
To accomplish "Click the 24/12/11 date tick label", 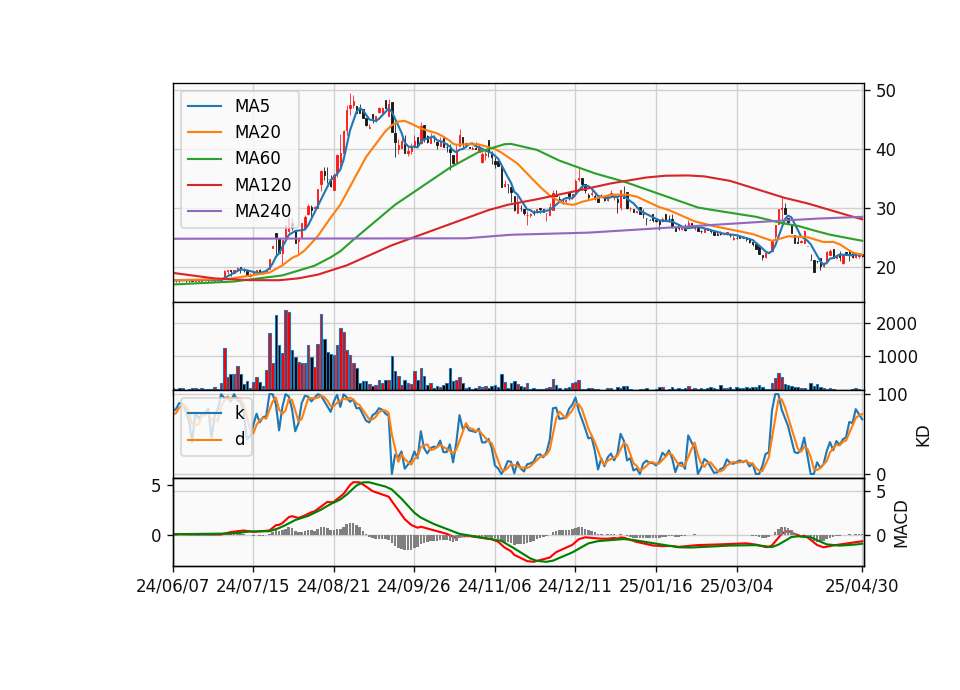I will (x=575, y=587).
